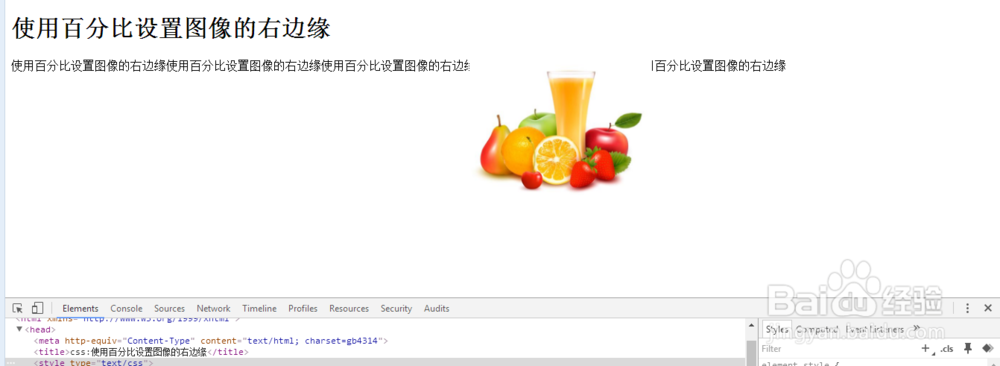The height and width of the screenshot is (366, 1000).
Task: Open DevTools three-dot customize menu
Action: coord(967,309)
